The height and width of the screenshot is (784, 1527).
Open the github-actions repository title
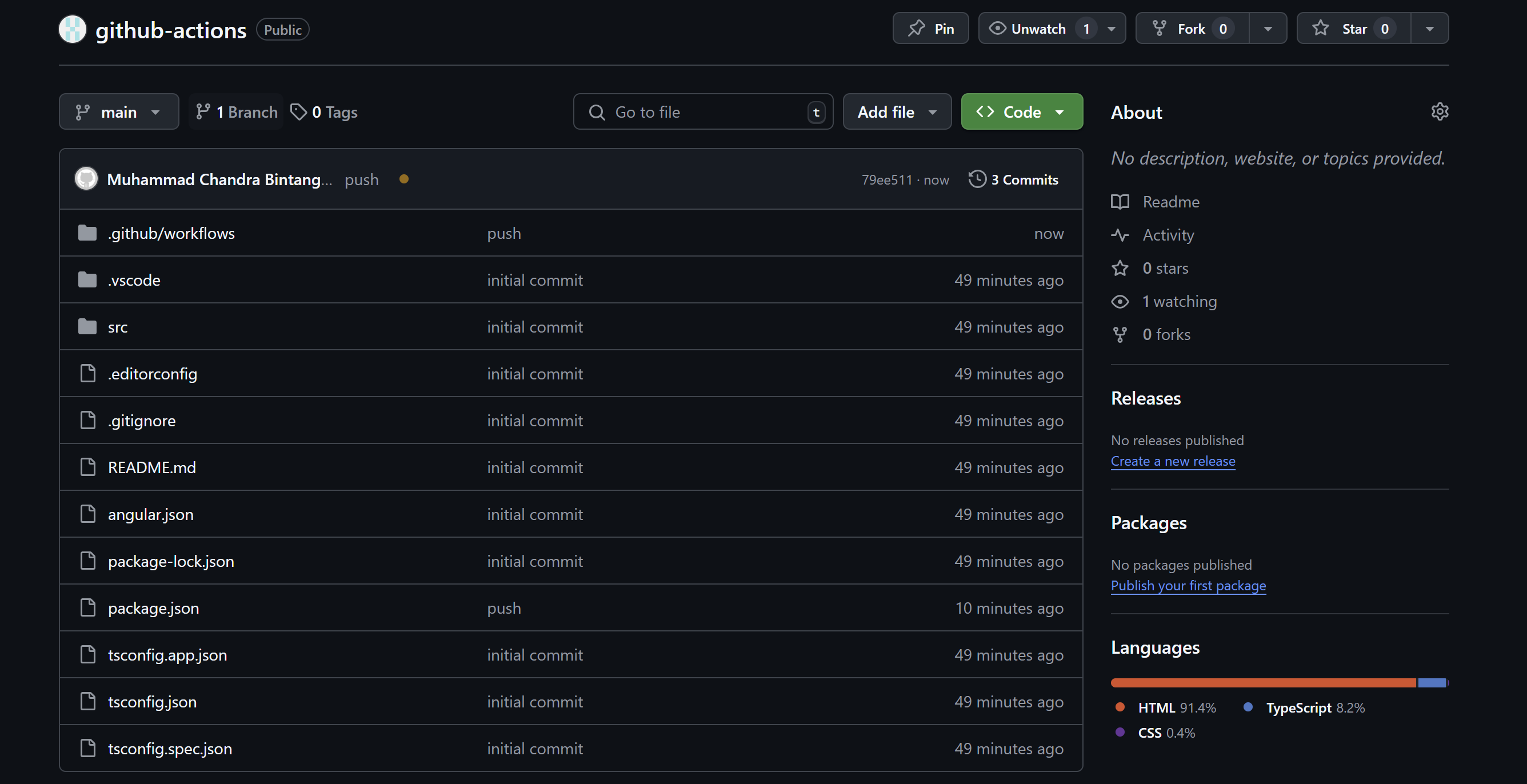click(x=171, y=30)
